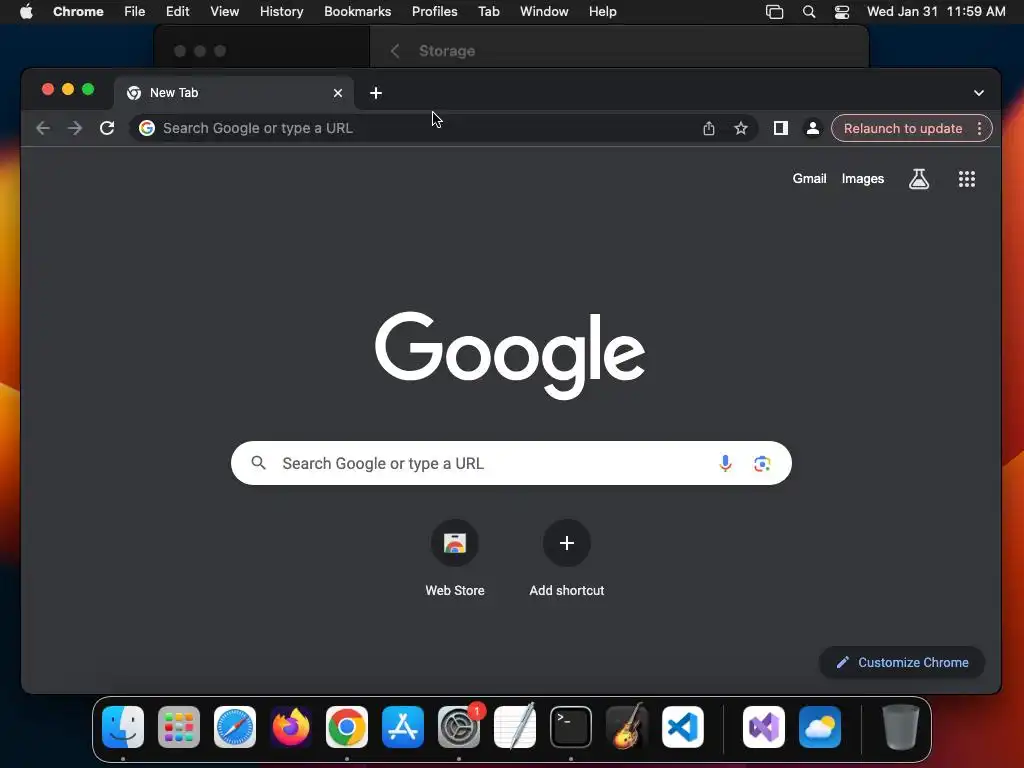The width and height of the screenshot is (1024, 768).
Task: Open the Help menu
Action: tap(602, 11)
